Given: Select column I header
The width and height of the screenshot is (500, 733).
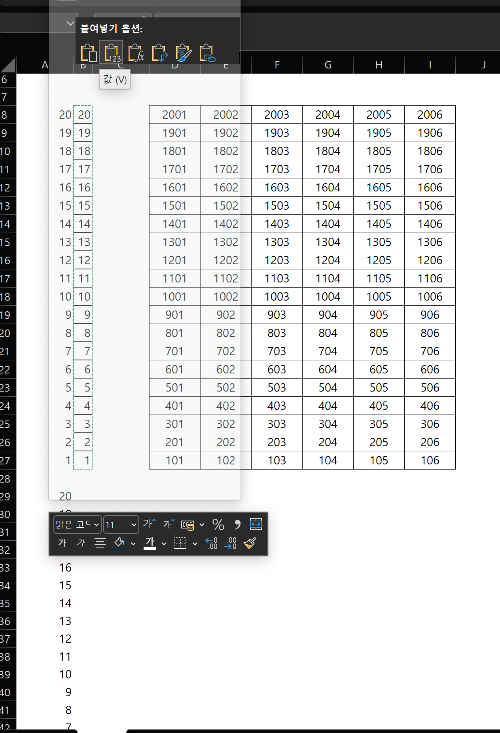Looking at the screenshot, I should click(430, 65).
